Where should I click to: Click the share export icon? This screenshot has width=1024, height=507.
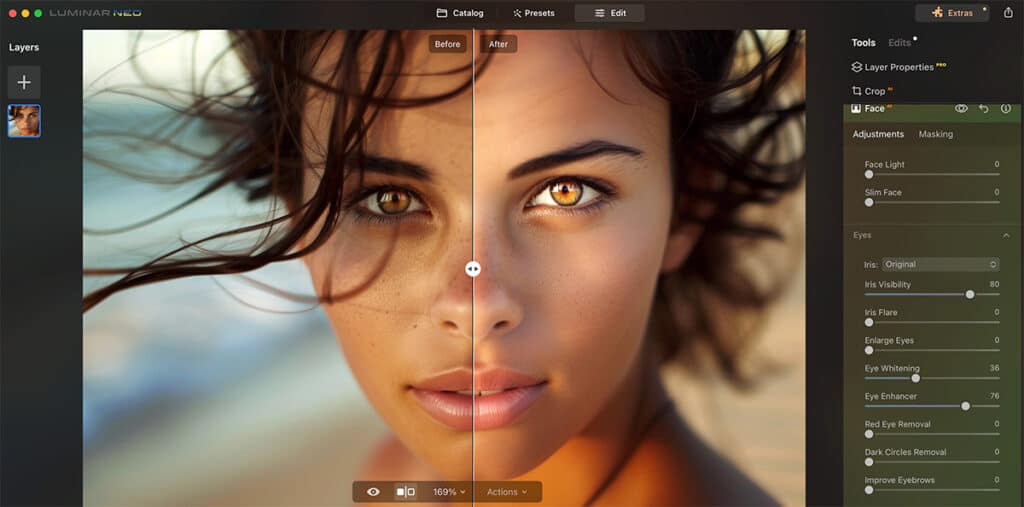1008,12
